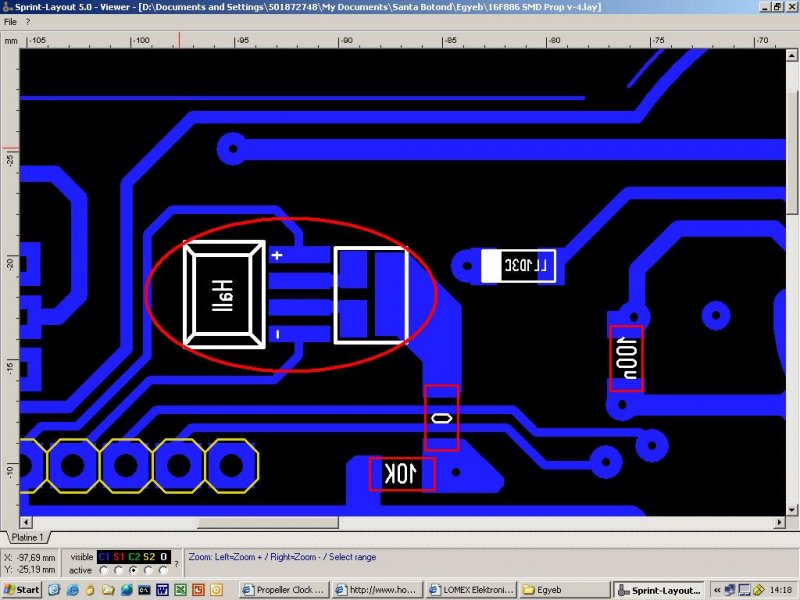Click the white SMD footprint beside Hall
800x600 pixels.
pyautogui.click(x=371, y=295)
